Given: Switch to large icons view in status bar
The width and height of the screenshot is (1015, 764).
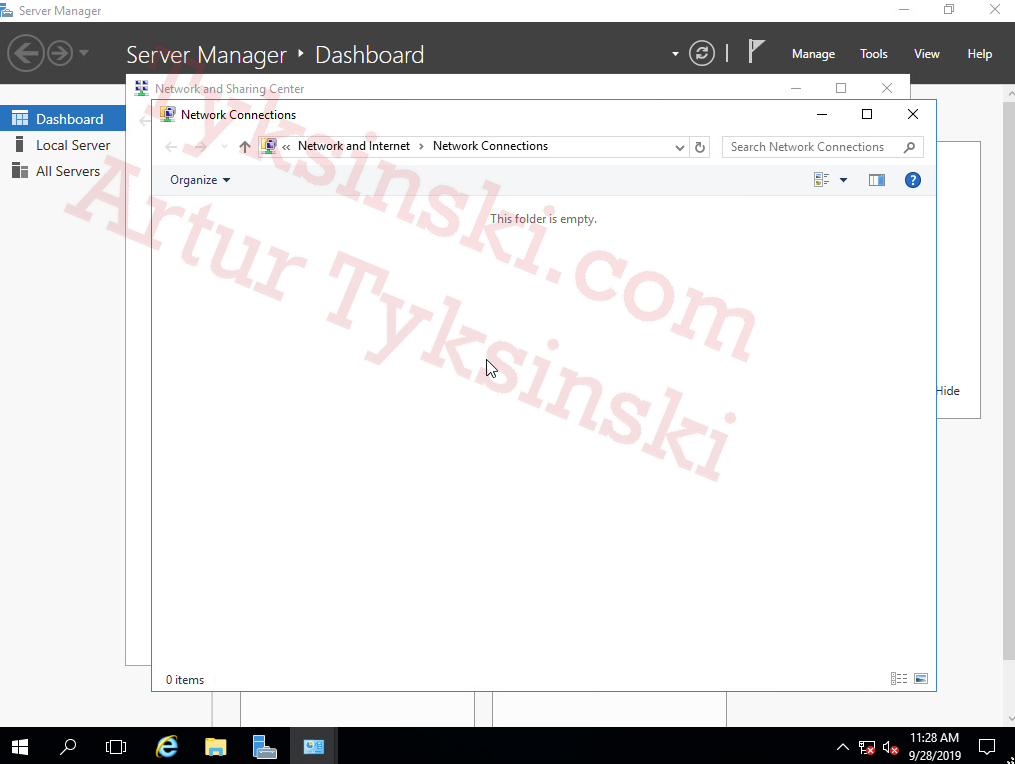Looking at the screenshot, I should [x=921, y=679].
